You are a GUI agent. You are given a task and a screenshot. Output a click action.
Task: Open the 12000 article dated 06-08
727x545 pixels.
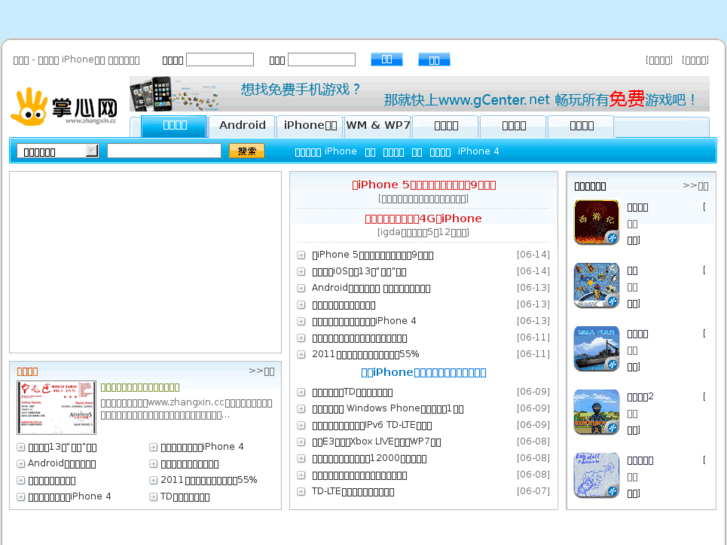(x=369, y=459)
